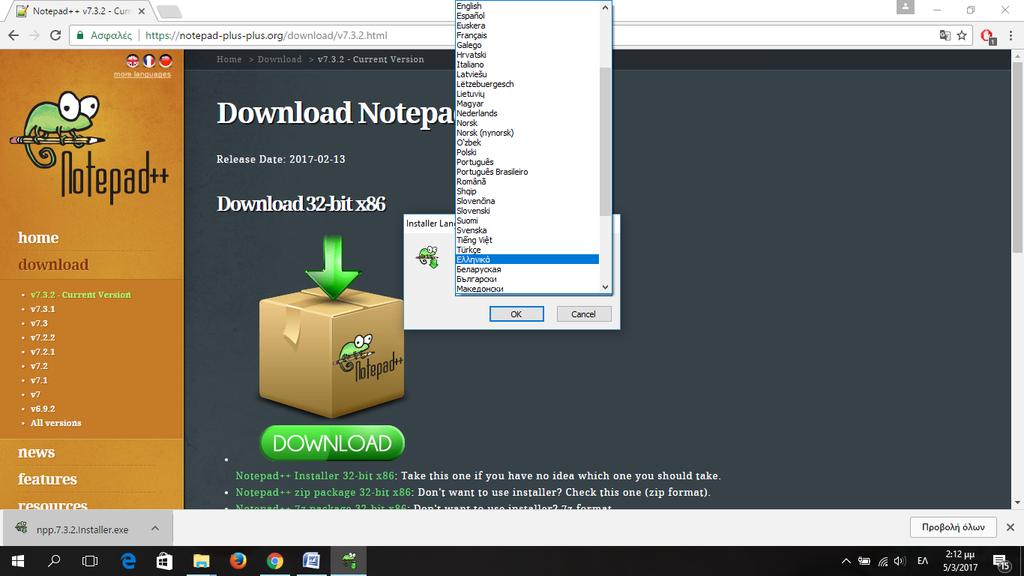Click Προβολή όλων downloads button
Screen dimensions: 1024x576
click(x=953, y=527)
